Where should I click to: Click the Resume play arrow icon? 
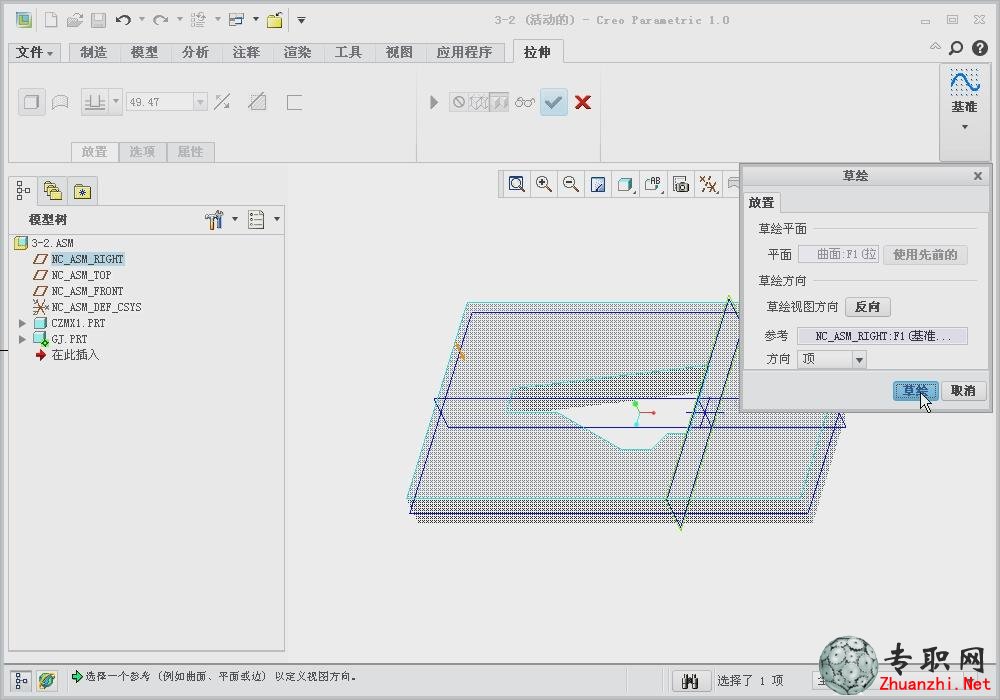tap(434, 102)
